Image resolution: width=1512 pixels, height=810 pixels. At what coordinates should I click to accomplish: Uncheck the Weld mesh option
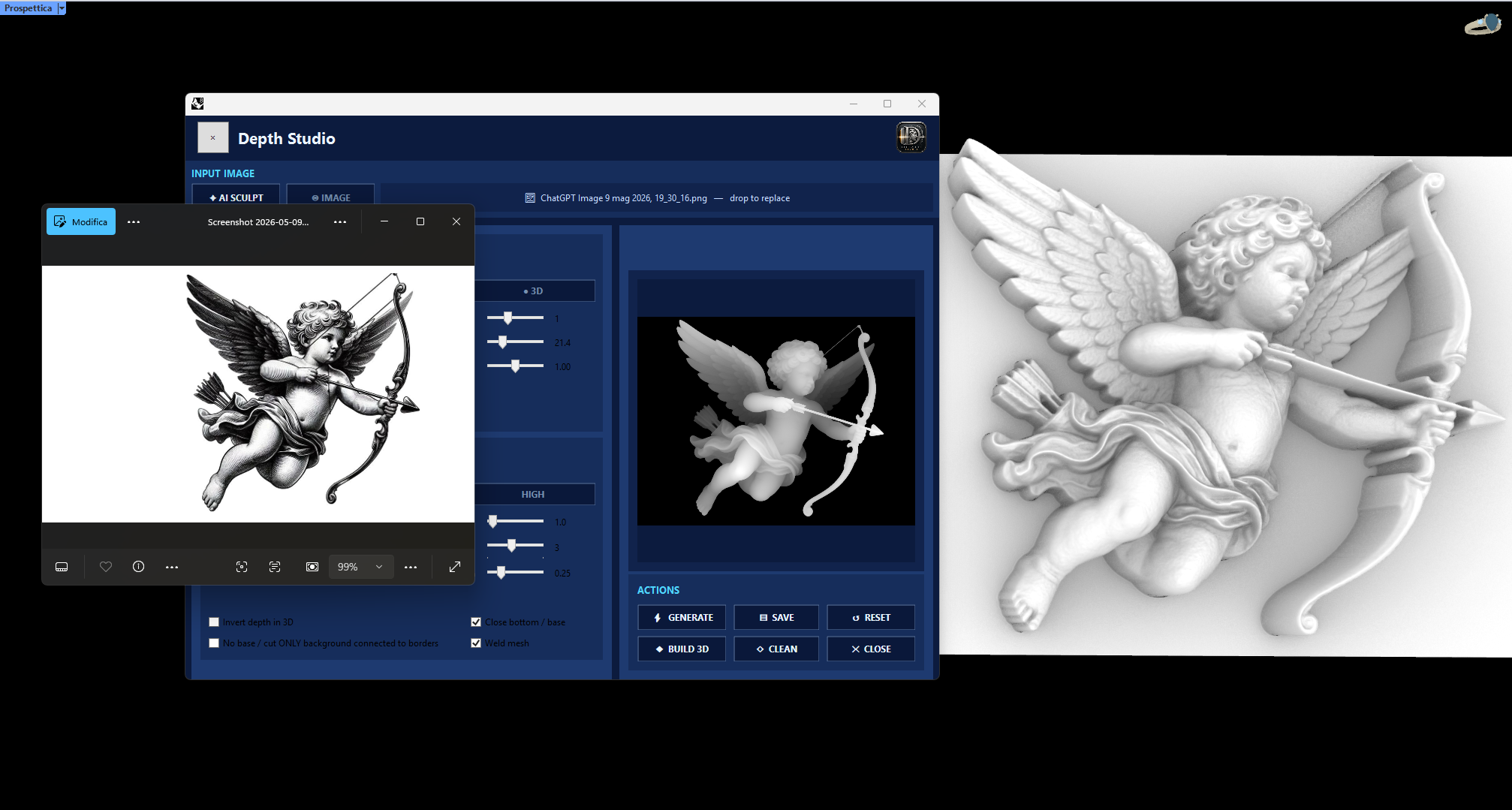click(x=476, y=643)
